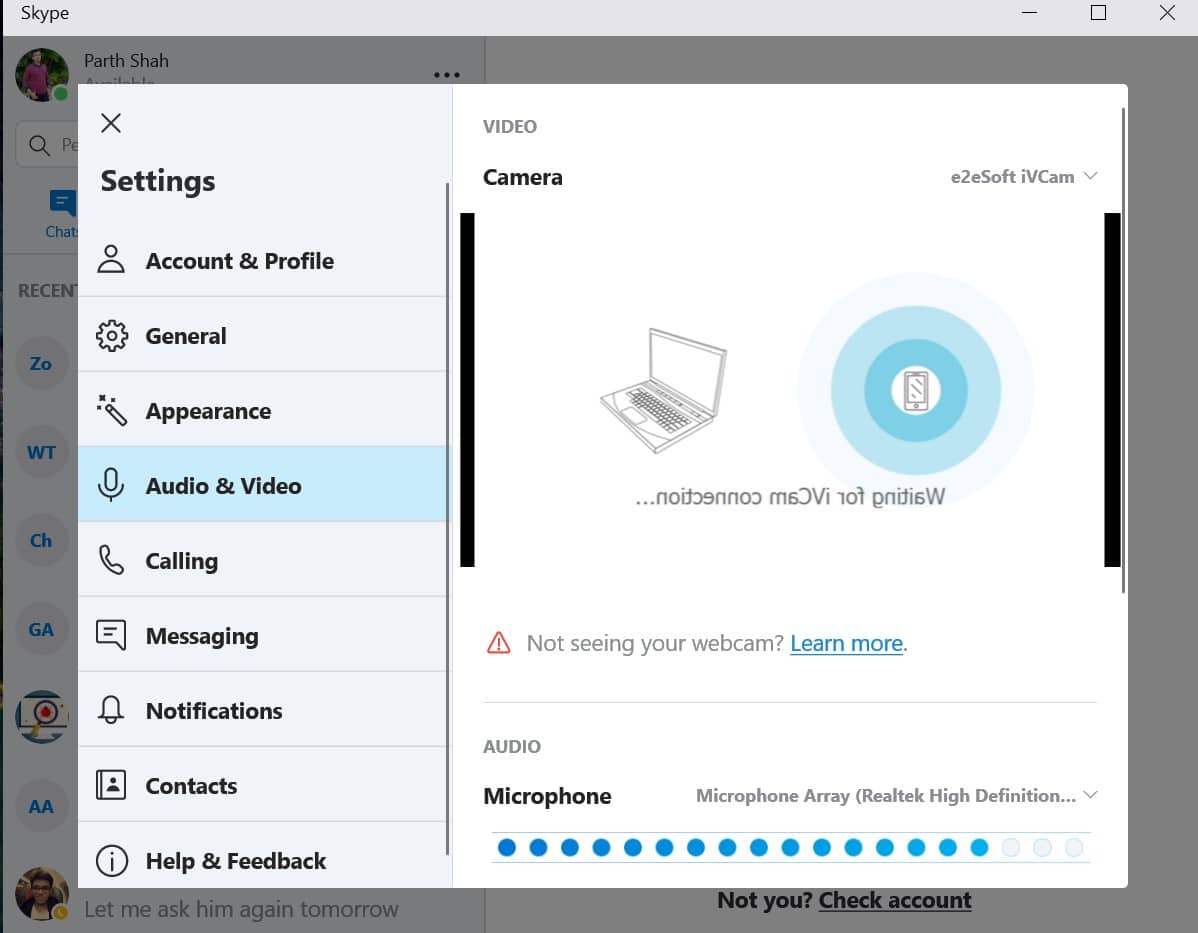Click the gear icon next to General

click(x=111, y=336)
